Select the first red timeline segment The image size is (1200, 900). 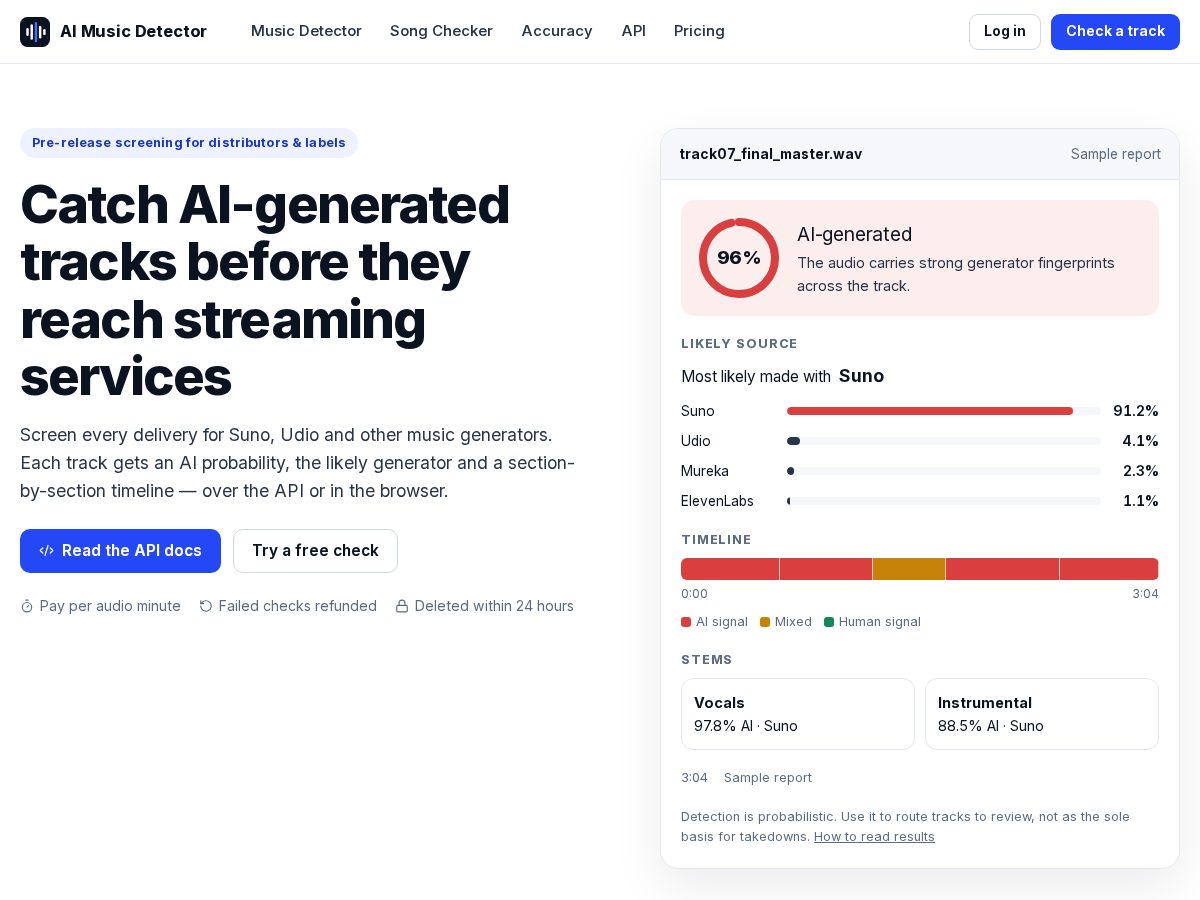coord(730,569)
